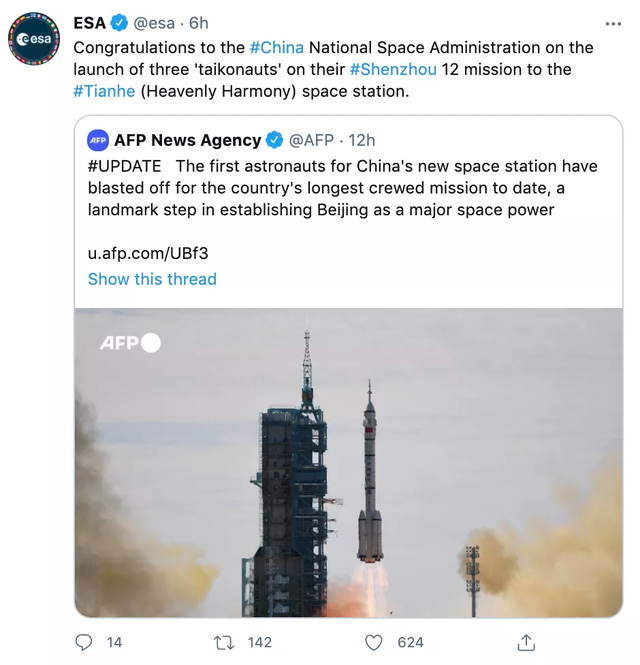This screenshot has height=665, width=640.
Task: Click the 6h tweet timestamp
Action: (198, 24)
